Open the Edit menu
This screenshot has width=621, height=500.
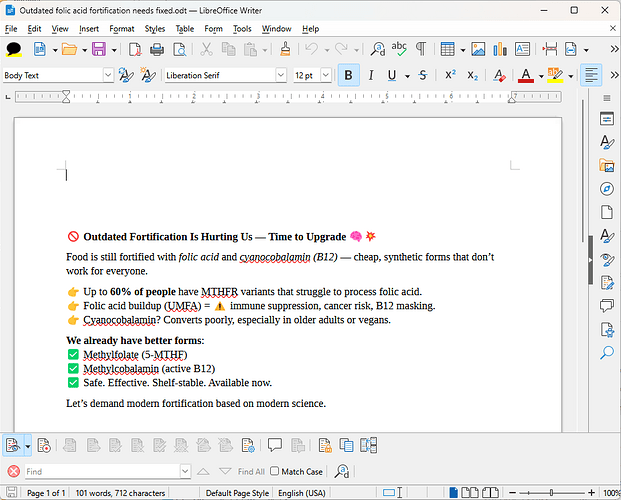[34, 29]
